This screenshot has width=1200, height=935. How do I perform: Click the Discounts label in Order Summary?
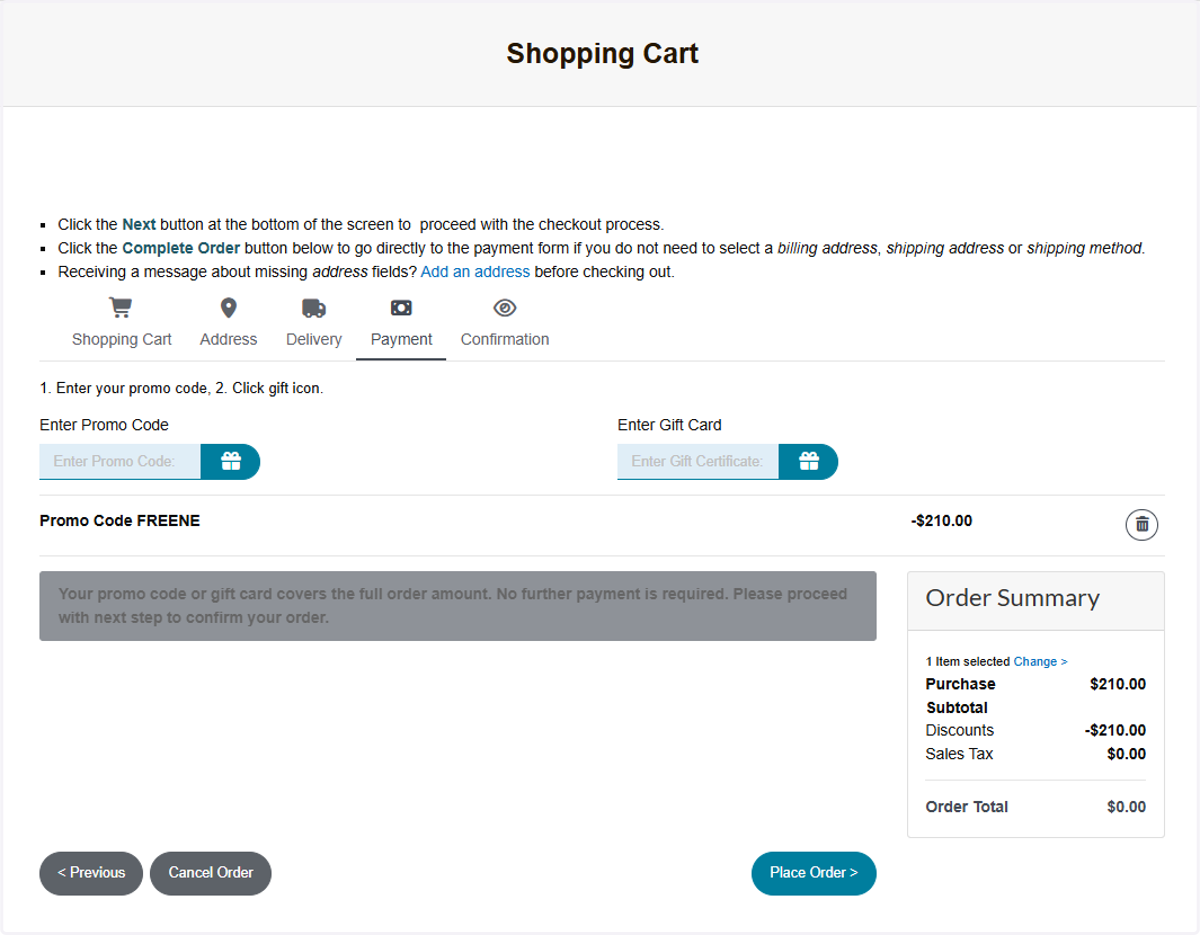tap(960, 730)
